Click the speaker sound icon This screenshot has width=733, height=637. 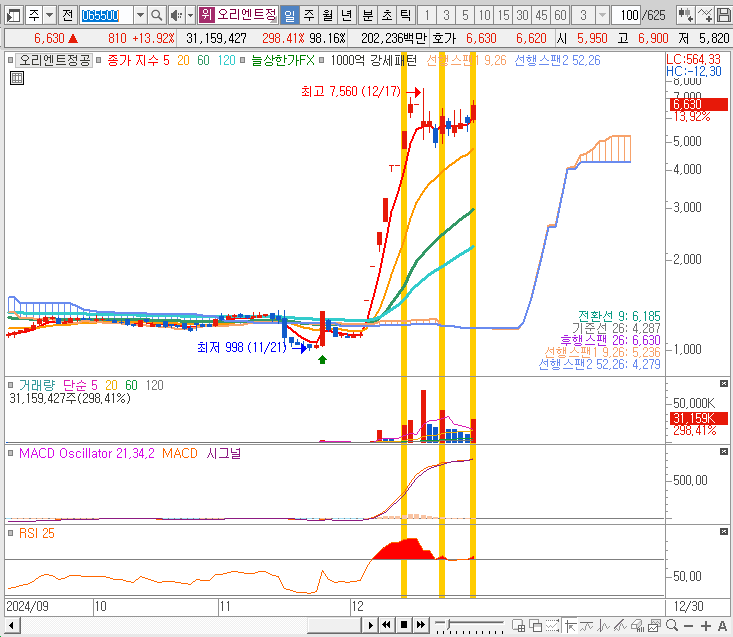click(176, 15)
